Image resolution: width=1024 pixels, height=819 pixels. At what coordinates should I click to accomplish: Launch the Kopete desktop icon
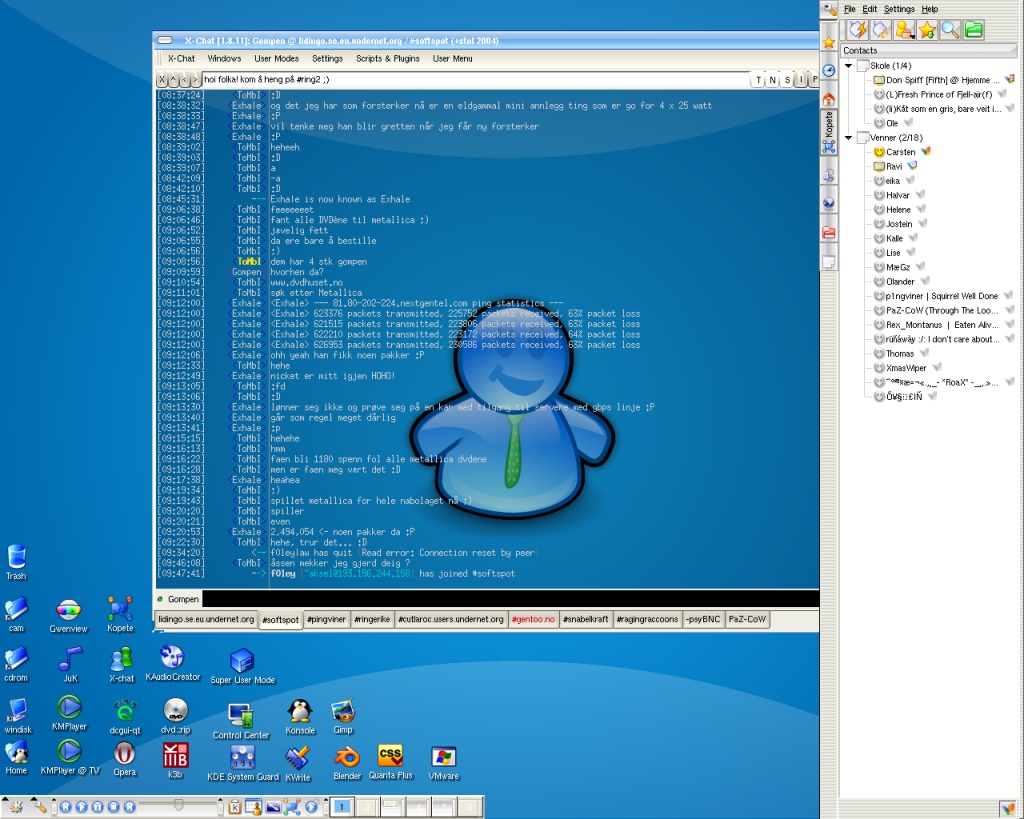tap(120, 615)
